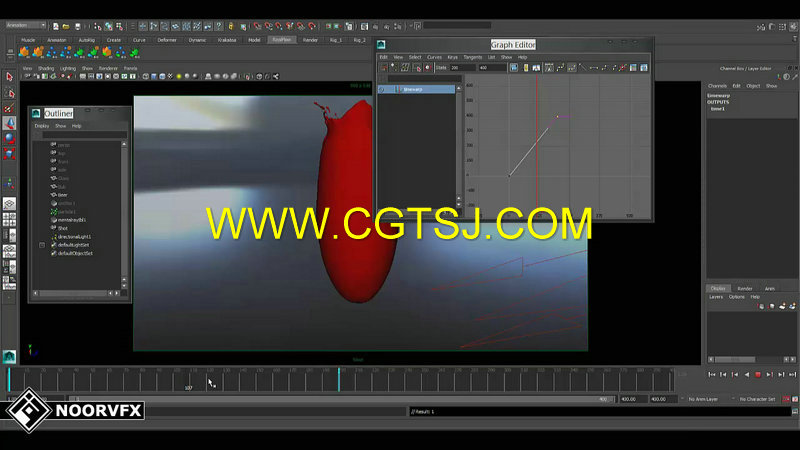Toggle the pin circle beside timewarp in Graph Editor
This screenshot has height=450, width=800.
click(x=381, y=89)
